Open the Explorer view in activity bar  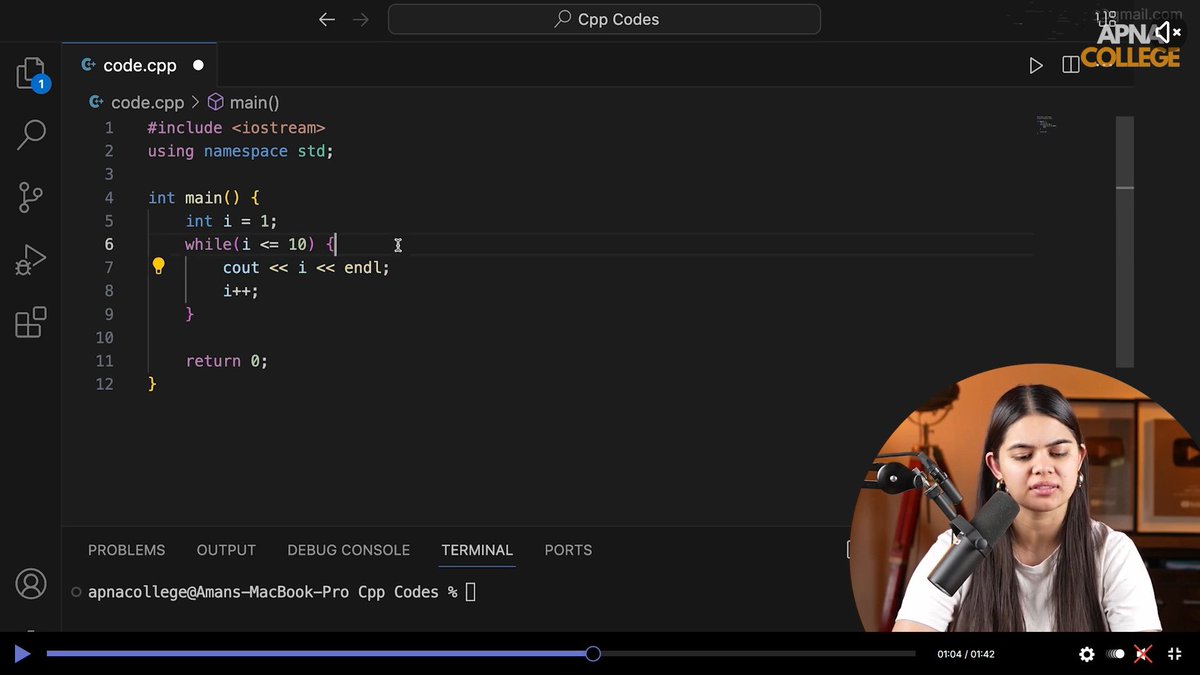pyautogui.click(x=31, y=74)
